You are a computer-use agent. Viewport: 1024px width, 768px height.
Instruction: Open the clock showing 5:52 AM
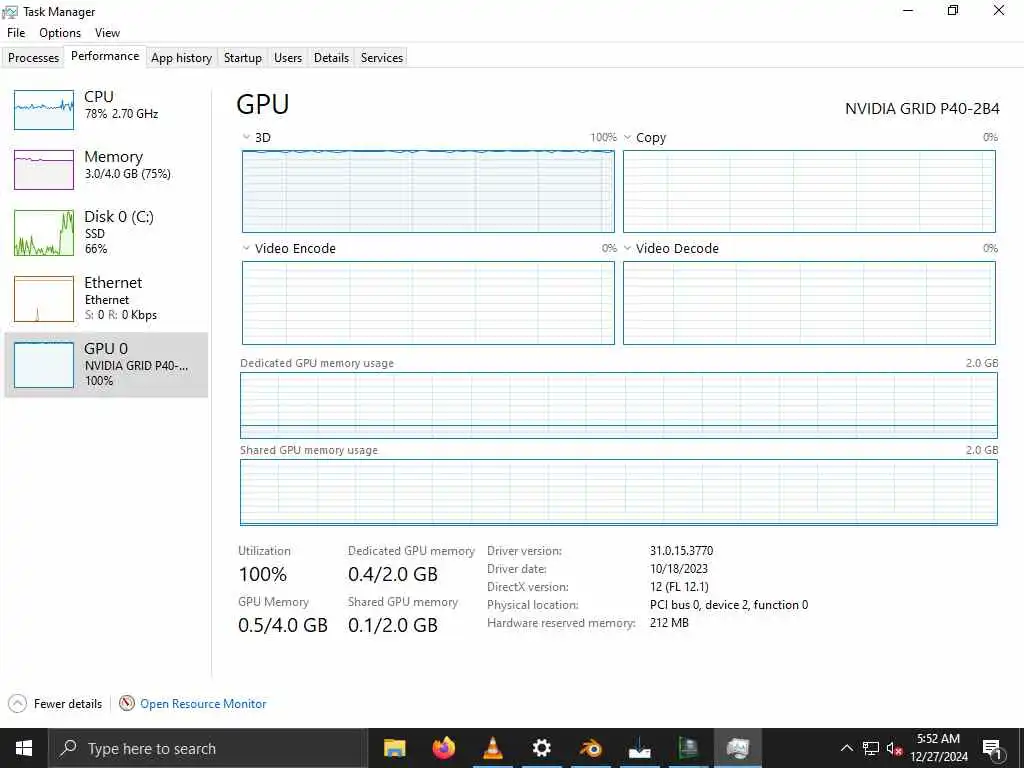click(x=938, y=748)
